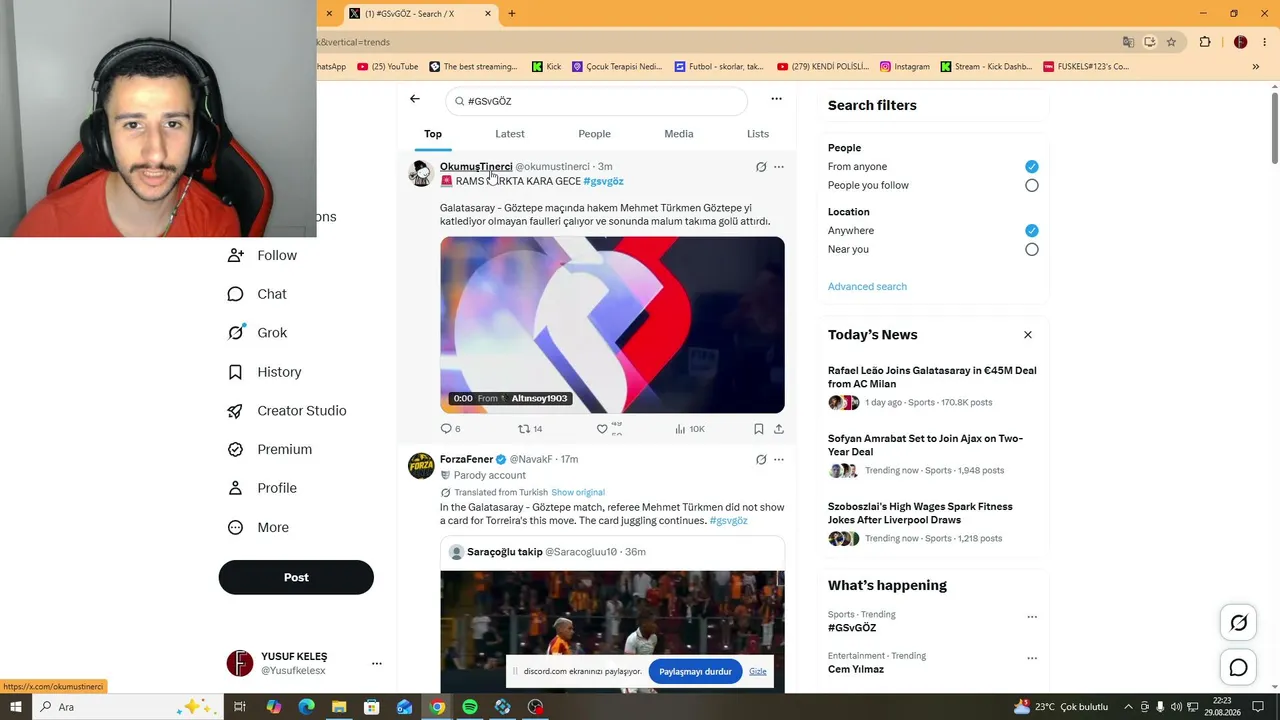The image size is (1280, 720).
Task: Bookmark this page with the star icon
Action: (x=1171, y=42)
